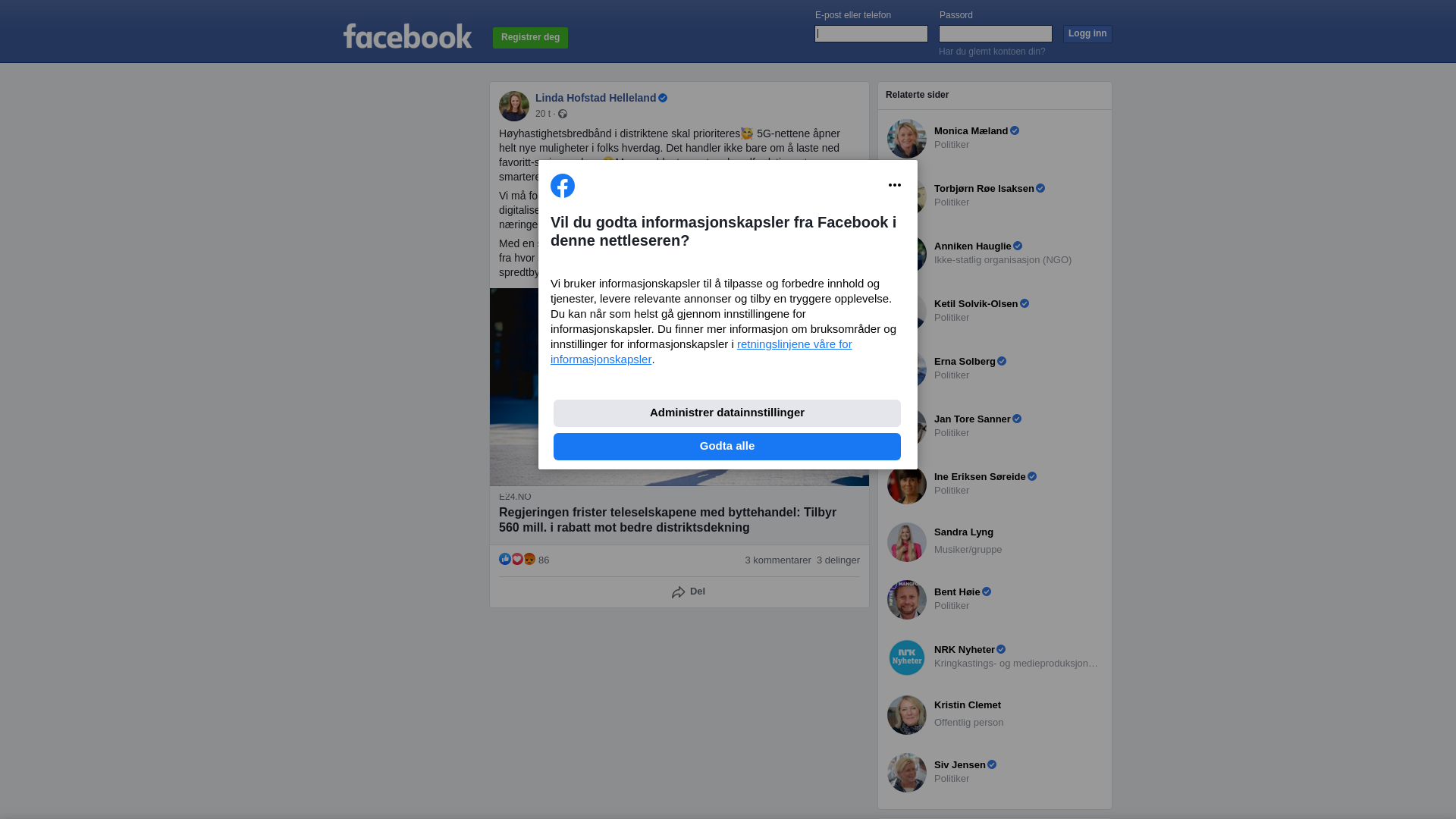Open the three-dot menu in cookie dialog
Image resolution: width=1456 pixels, height=819 pixels.
pos(895,185)
